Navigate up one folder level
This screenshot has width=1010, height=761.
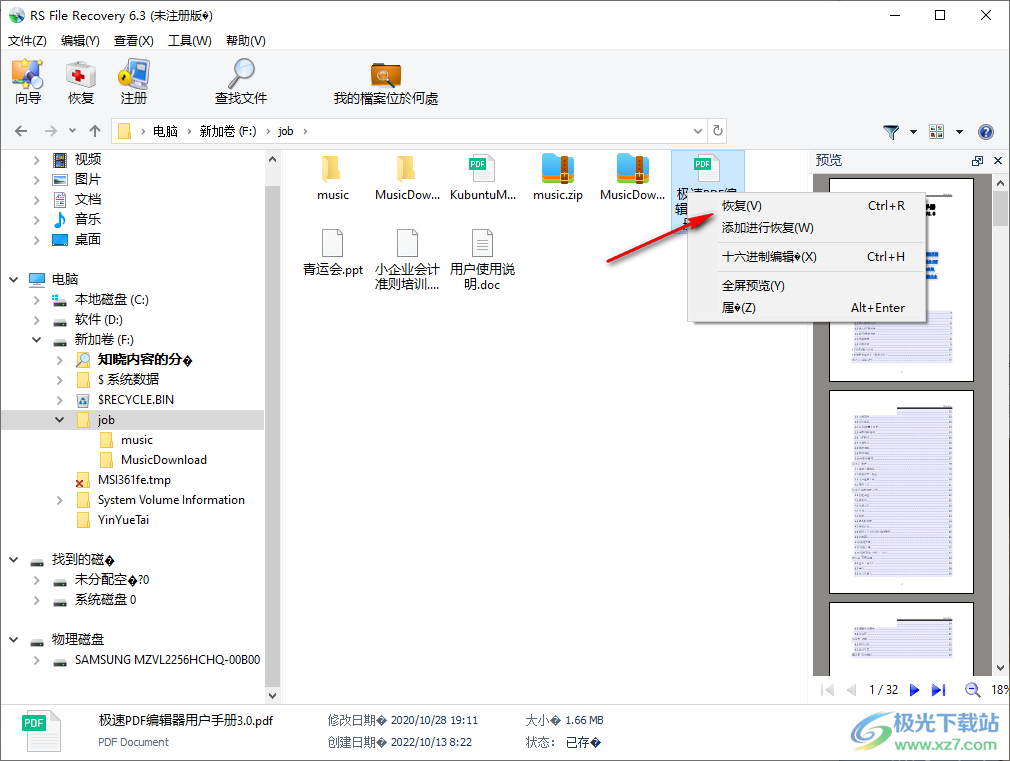(95, 131)
